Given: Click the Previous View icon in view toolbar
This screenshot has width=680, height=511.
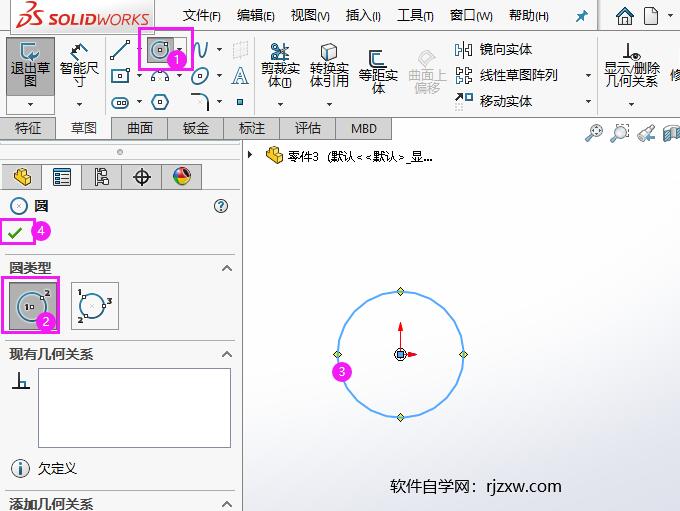Looking at the screenshot, I should click(646, 133).
